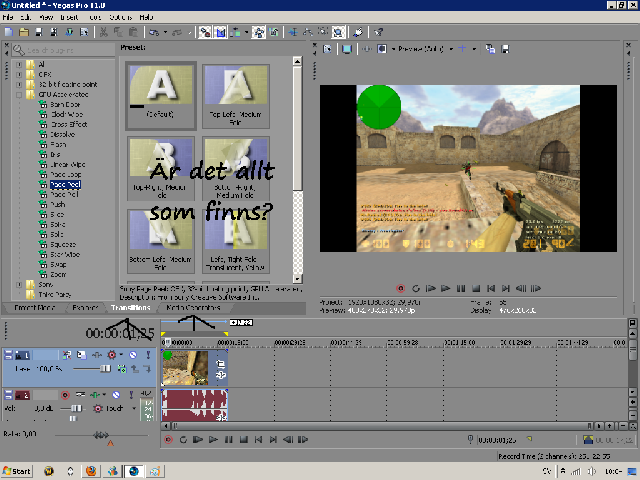Switch to the Explorer tab
Image resolution: width=640 pixels, height=480 pixels.
(85, 307)
